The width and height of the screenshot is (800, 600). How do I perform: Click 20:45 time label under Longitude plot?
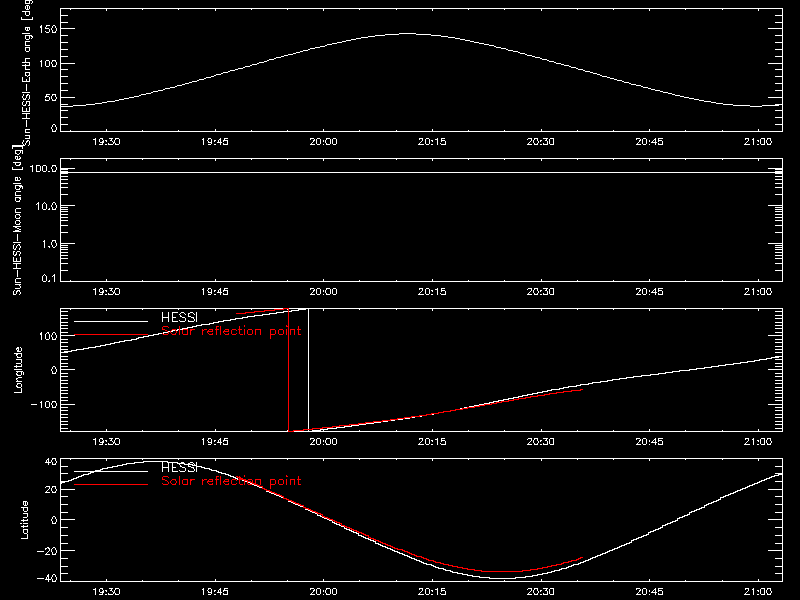(x=649, y=442)
